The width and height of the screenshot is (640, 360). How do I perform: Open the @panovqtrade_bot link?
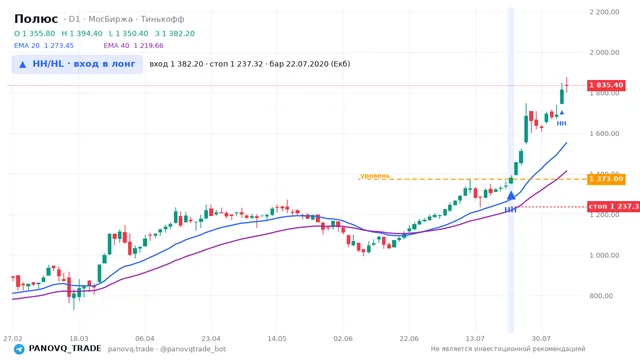(x=193, y=349)
